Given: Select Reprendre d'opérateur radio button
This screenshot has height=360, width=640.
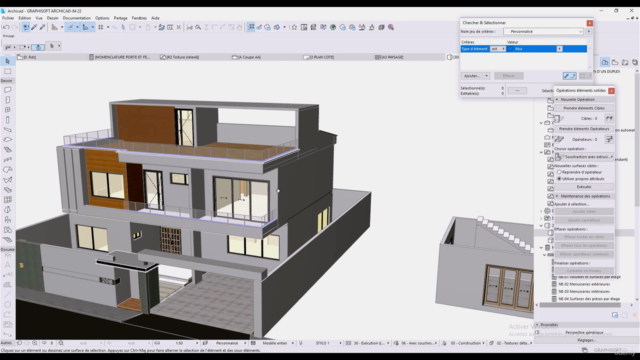Looking at the screenshot, I should coord(559,172).
